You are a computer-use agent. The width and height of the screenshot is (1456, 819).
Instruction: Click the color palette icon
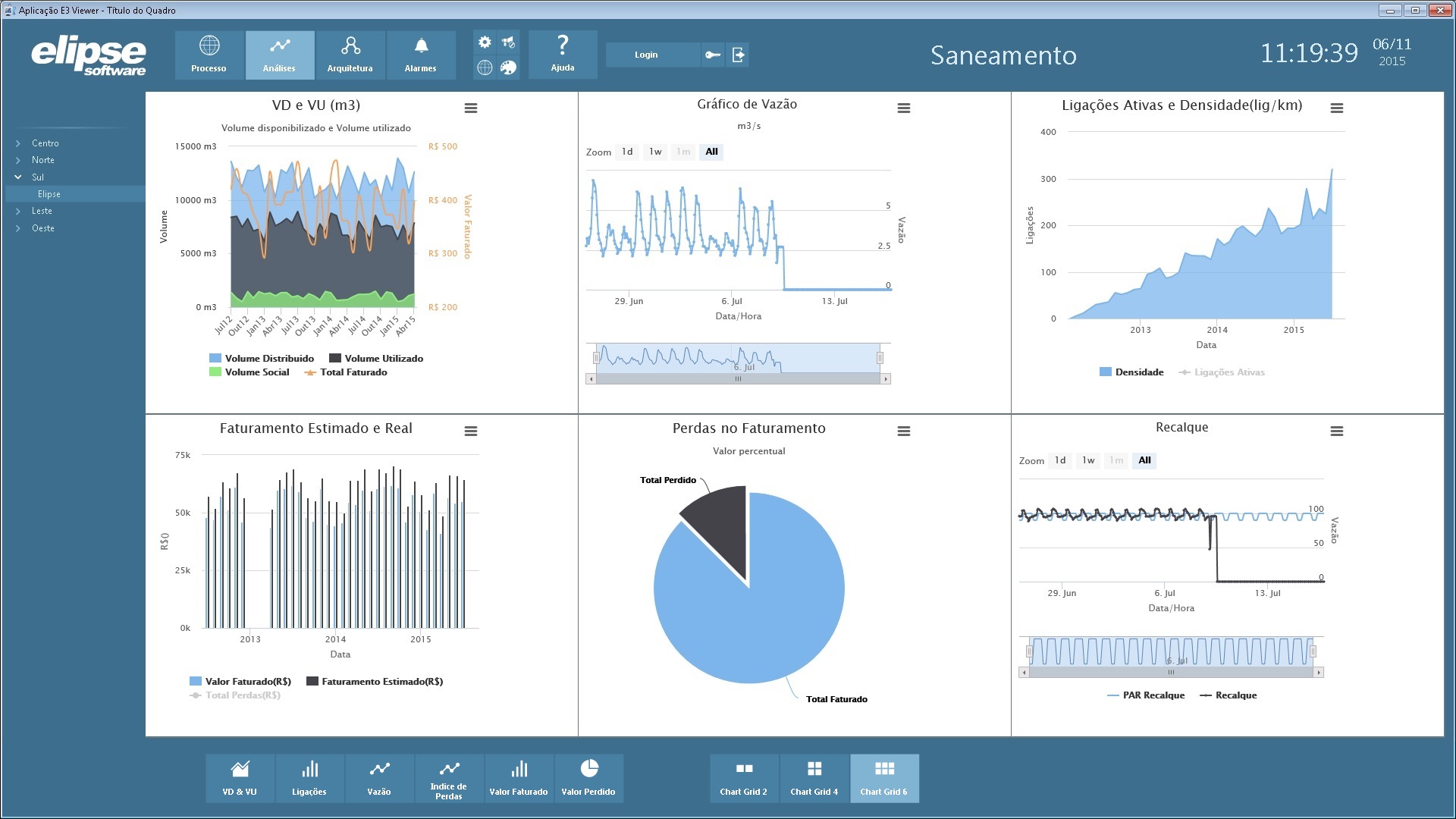(508, 67)
